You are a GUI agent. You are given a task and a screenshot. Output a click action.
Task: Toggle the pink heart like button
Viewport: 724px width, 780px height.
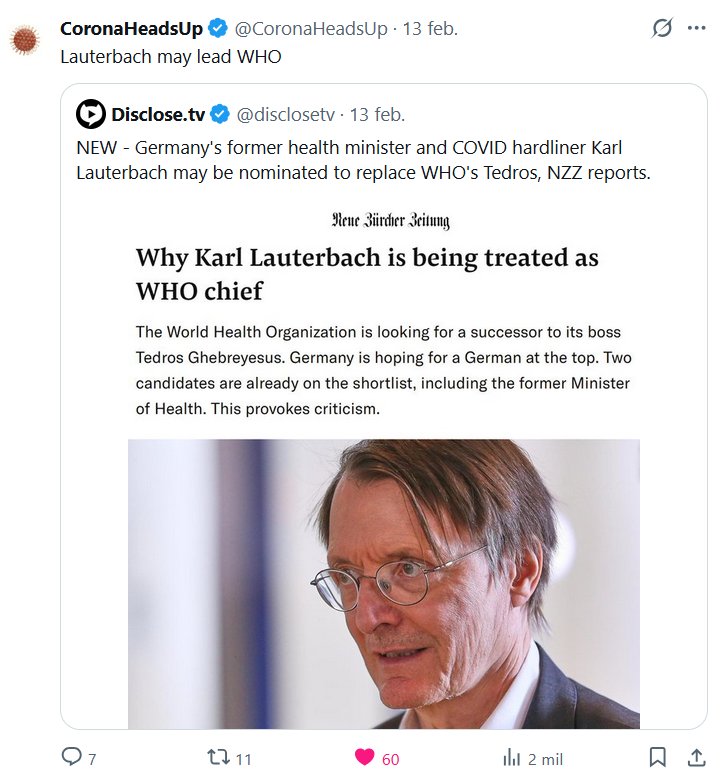(x=365, y=757)
